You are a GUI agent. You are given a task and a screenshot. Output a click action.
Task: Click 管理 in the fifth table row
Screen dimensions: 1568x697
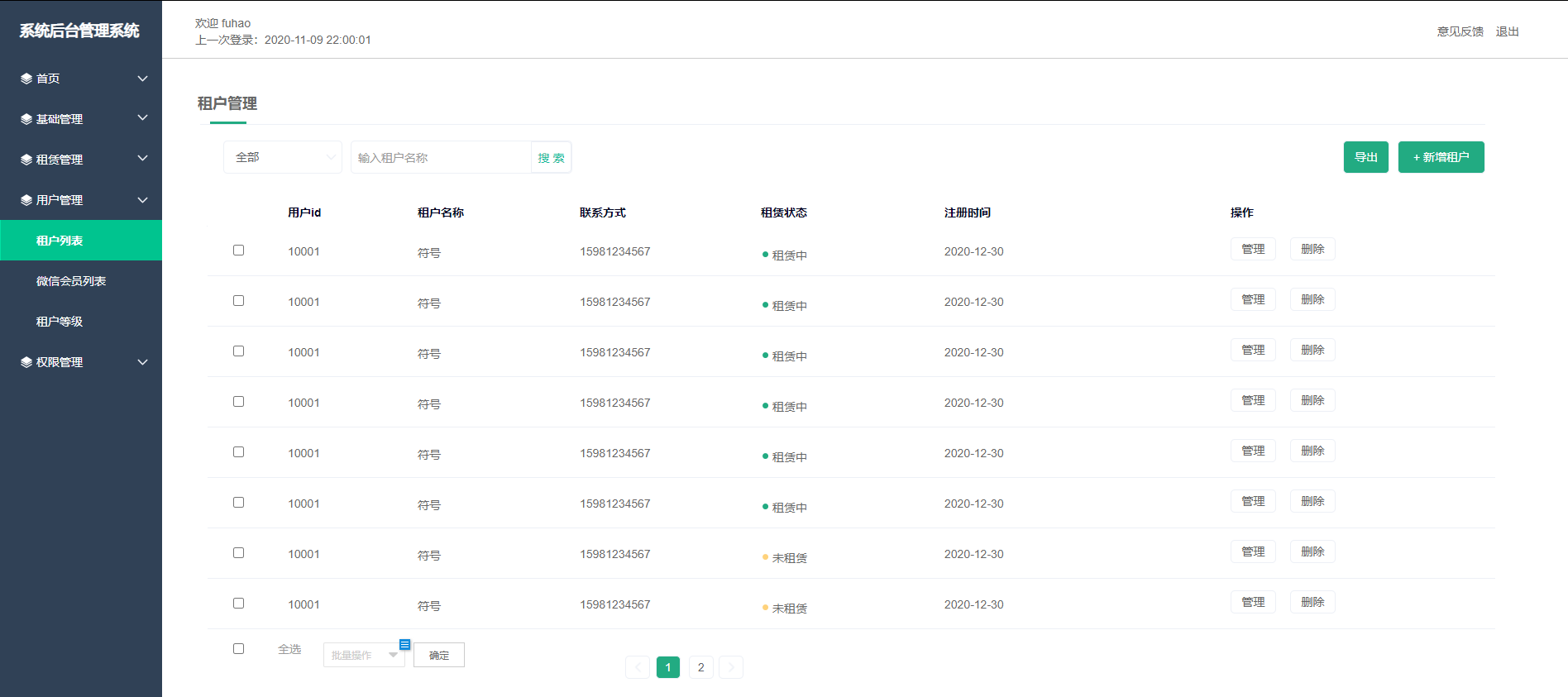[1253, 451]
